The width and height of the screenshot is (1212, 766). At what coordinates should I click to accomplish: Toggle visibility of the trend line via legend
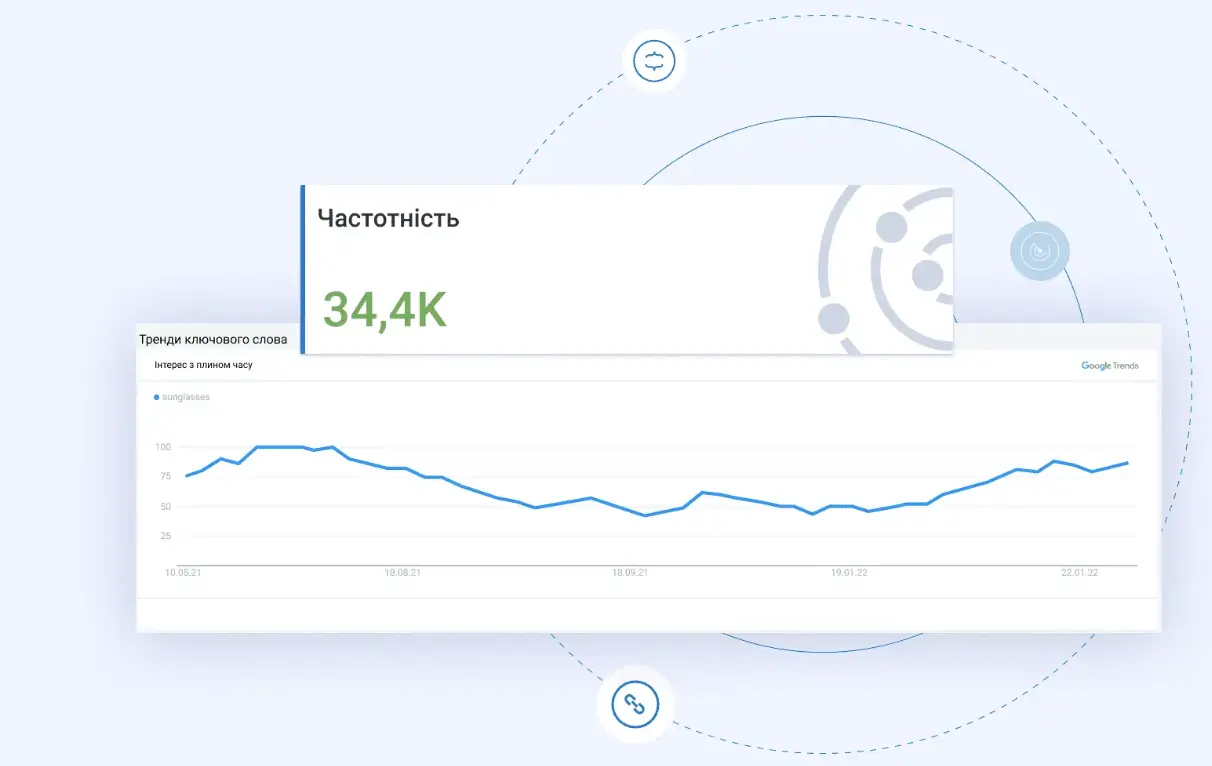pyautogui.click(x=184, y=397)
